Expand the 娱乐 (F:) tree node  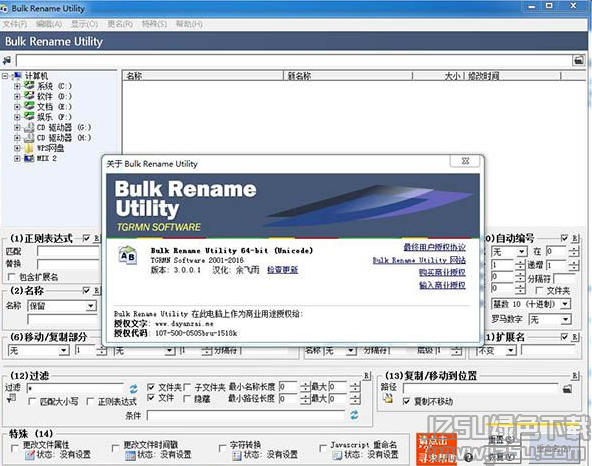17,117
